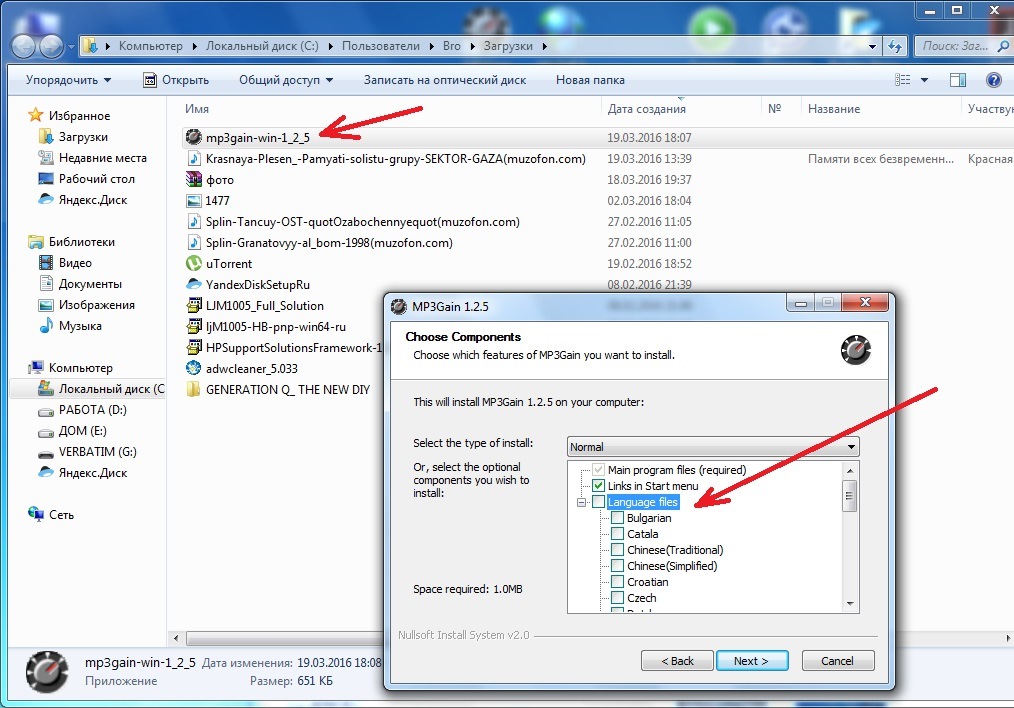
Task: Click the Яндекс.Диск icon under Favorites
Action: pyautogui.click(x=45, y=199)
